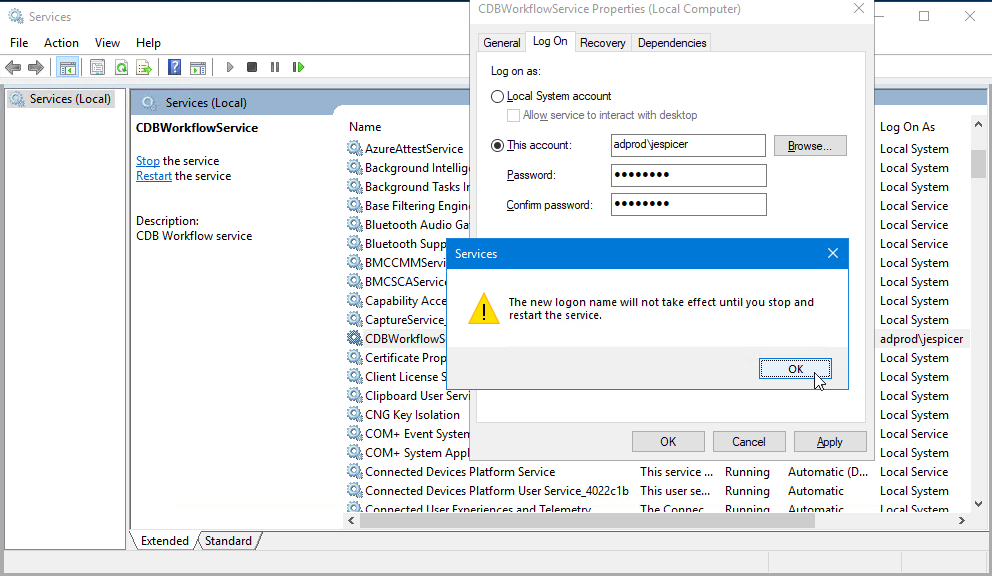Click the horizontal scrollbar right arrow

point(962,520)
